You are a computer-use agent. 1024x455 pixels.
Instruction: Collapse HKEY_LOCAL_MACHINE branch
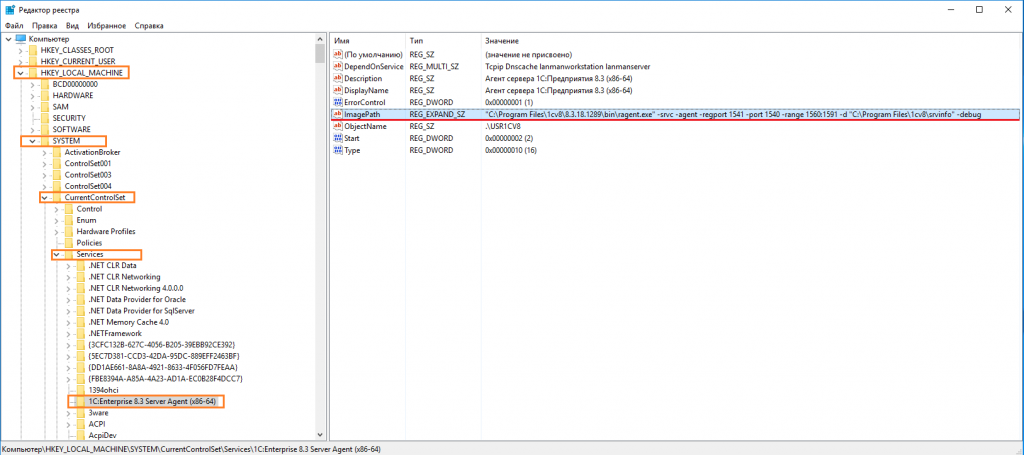pyautogui.click(x=20, y=72)
